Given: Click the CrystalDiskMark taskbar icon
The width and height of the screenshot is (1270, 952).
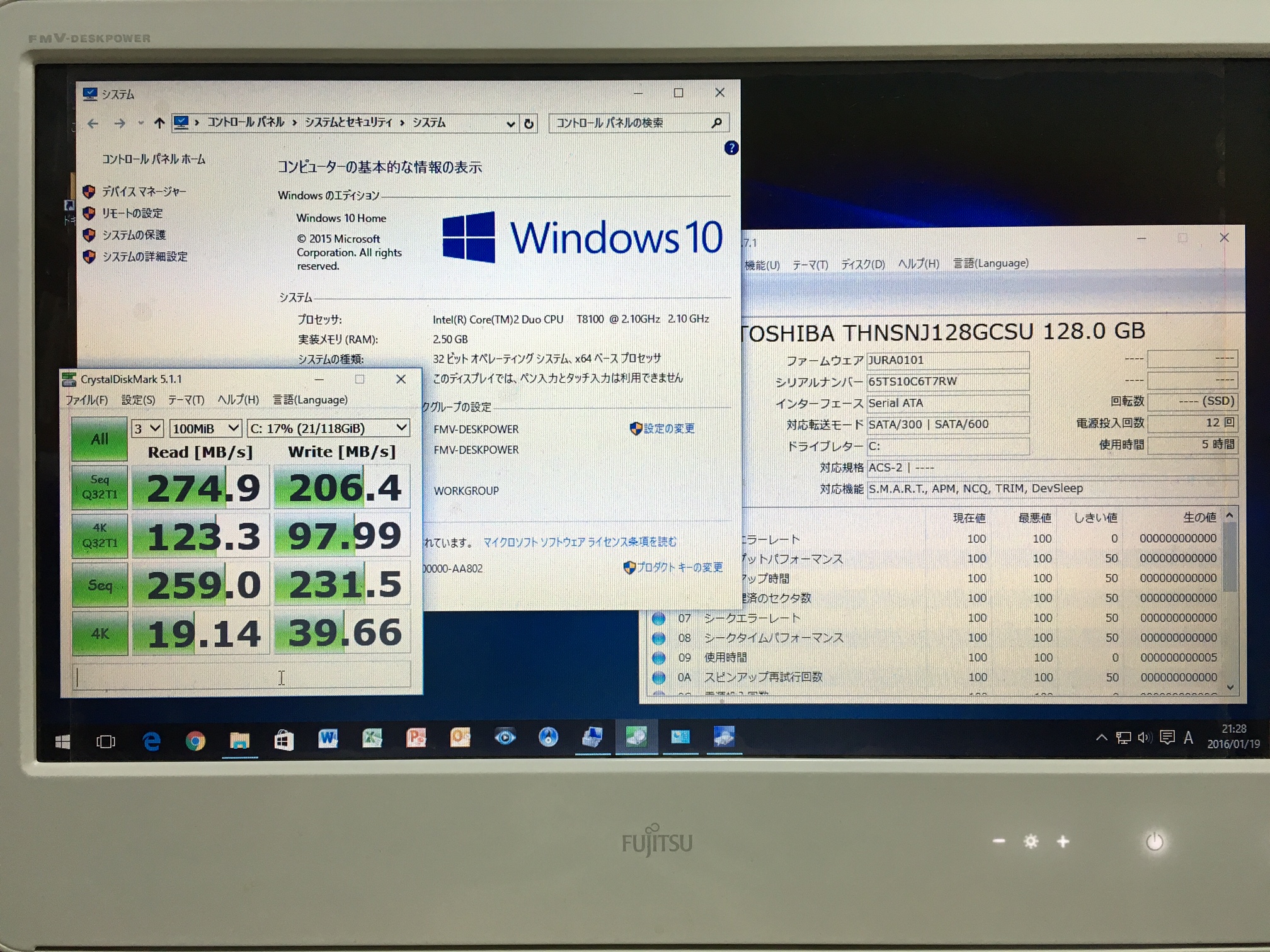Looking at the screenshot, I should 636,736.
